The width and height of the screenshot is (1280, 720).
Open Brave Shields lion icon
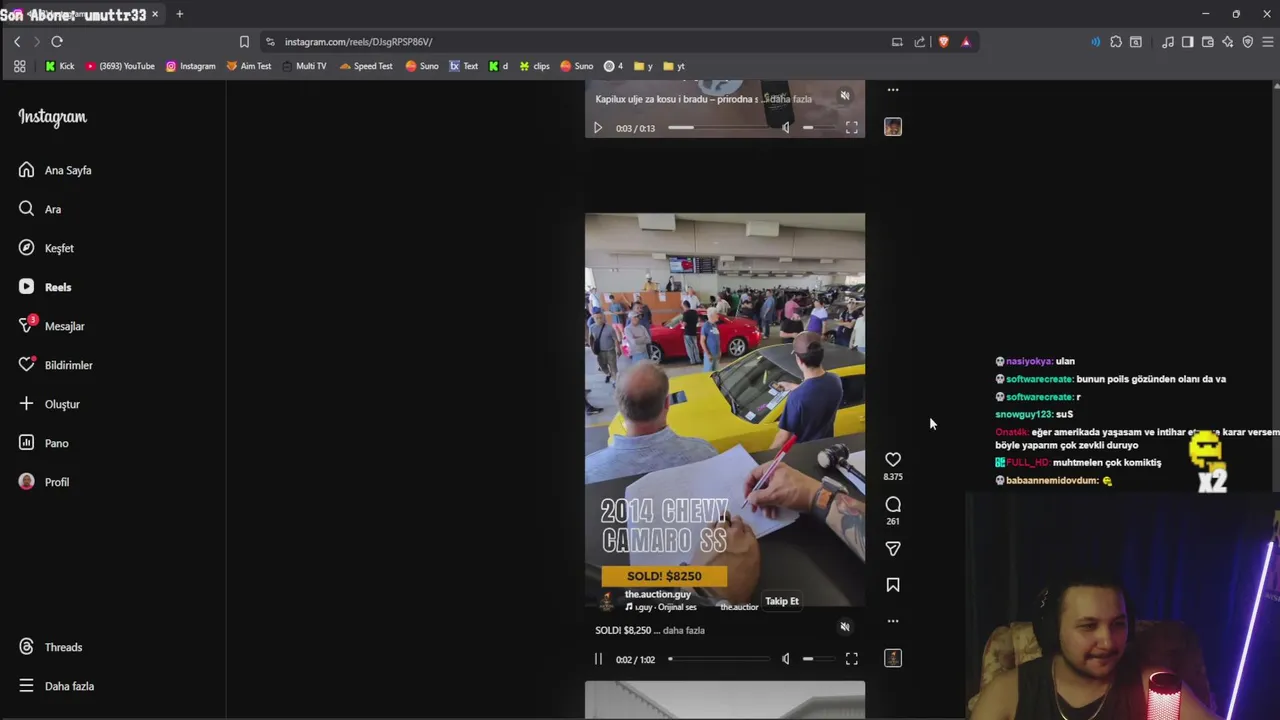click(x=943, y=42)
